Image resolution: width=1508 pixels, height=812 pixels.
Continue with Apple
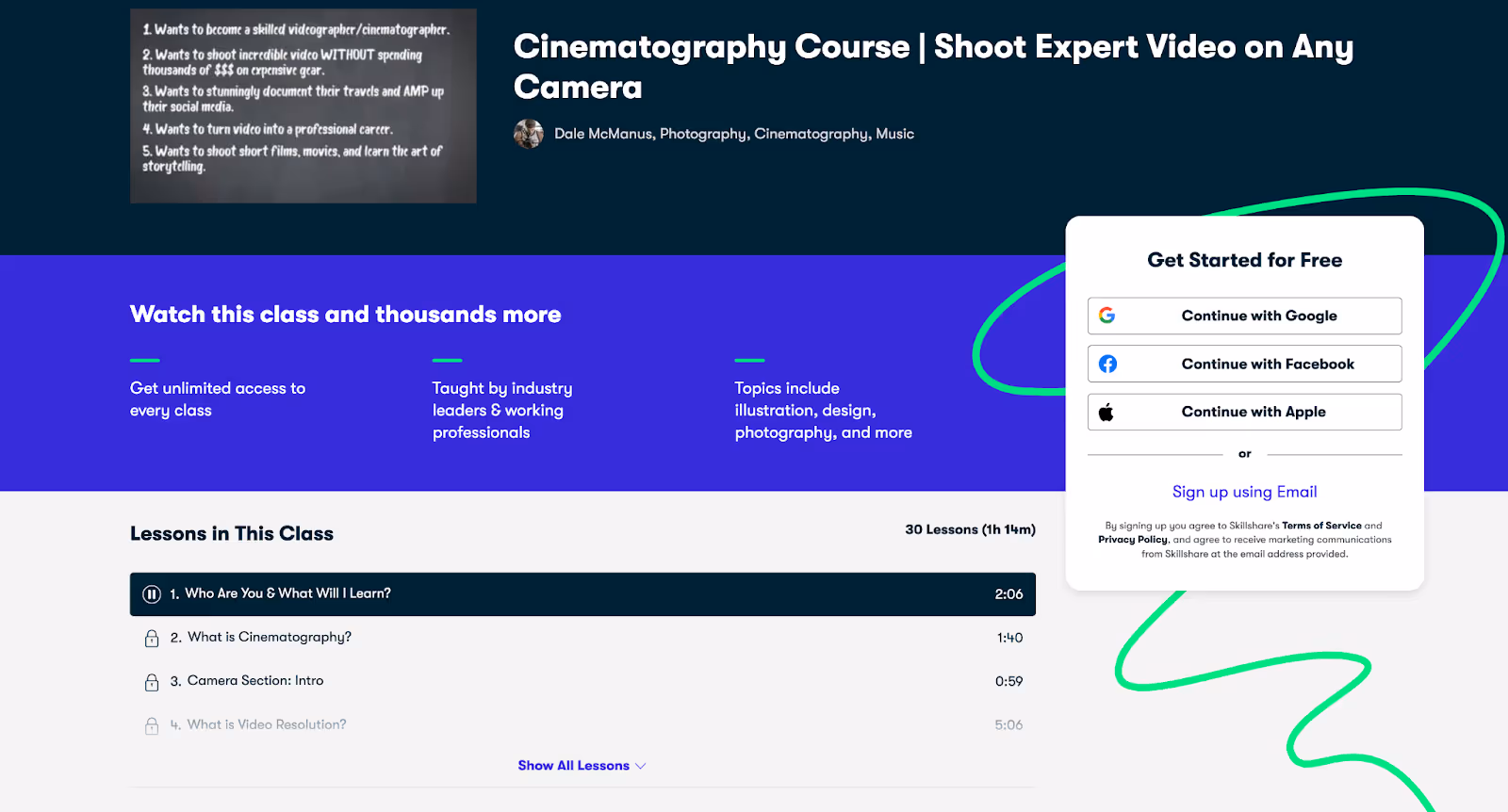click(1244, 412)
